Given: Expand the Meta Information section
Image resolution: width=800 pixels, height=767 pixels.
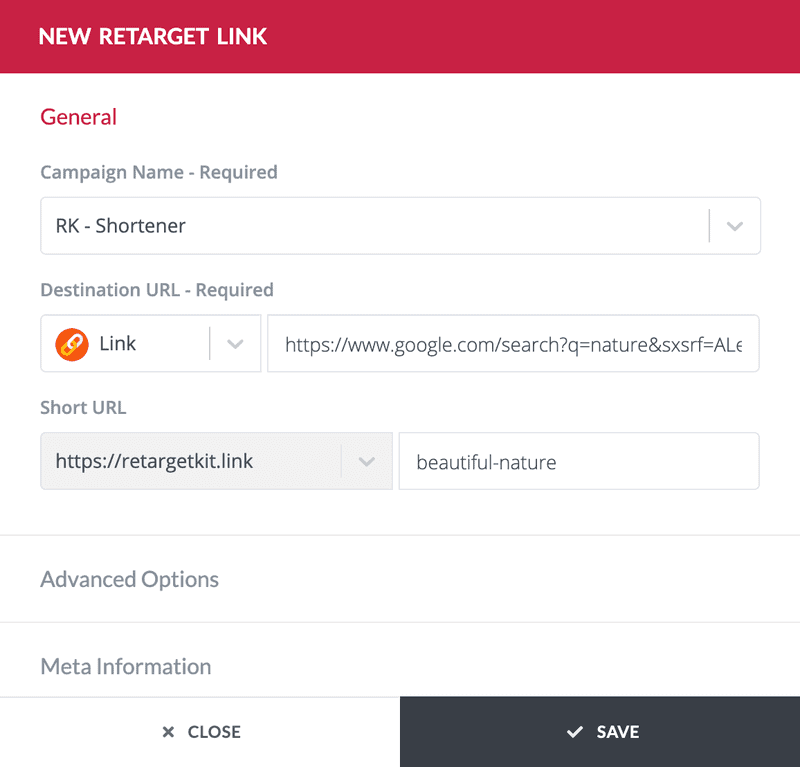Looking at the screenshot, I should [126, 666].
